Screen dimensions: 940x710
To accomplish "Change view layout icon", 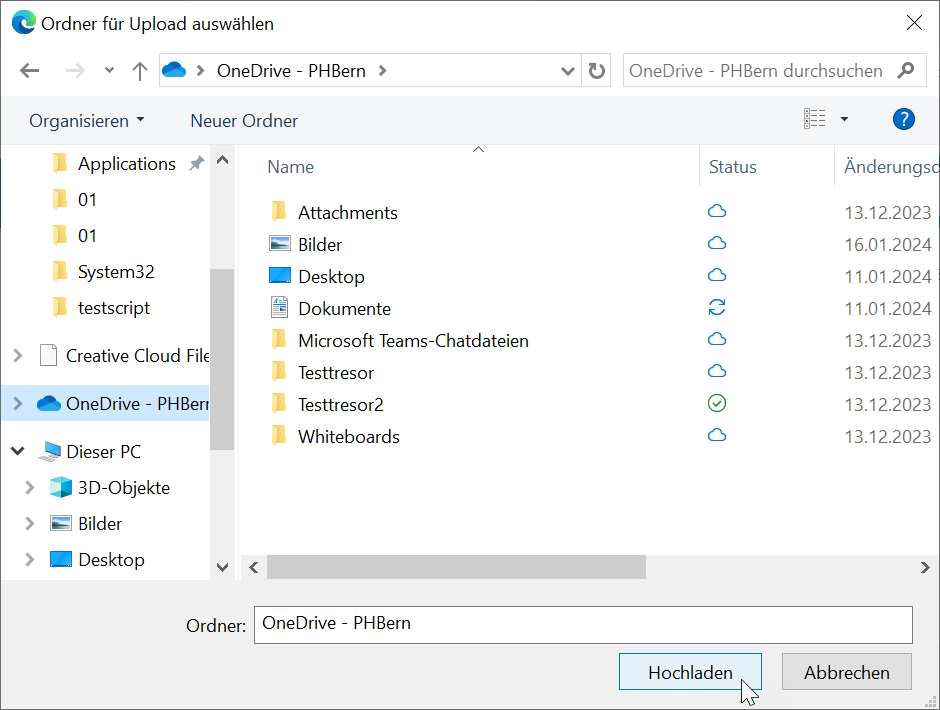I will pos(815,120).
